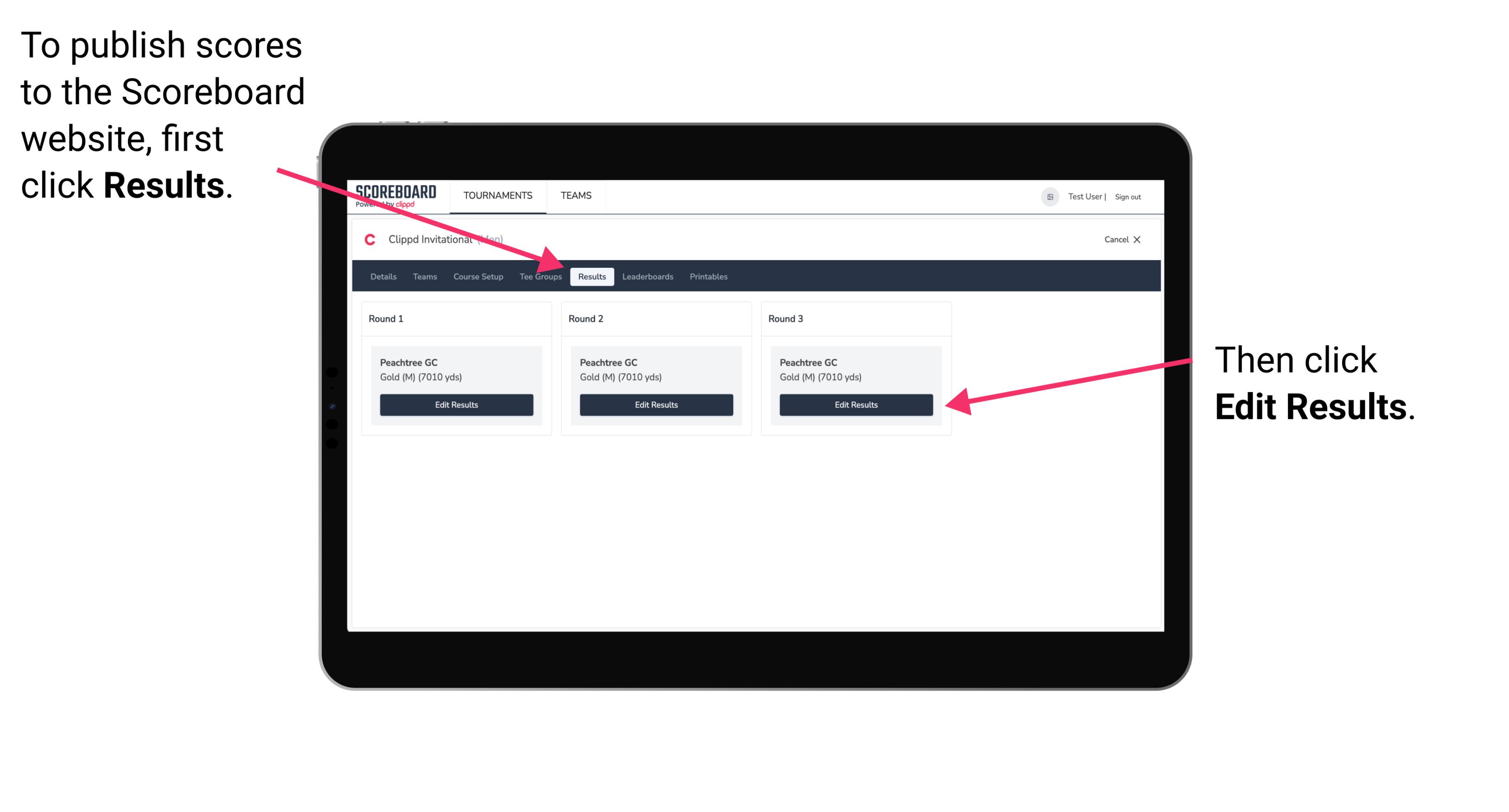
Task: Click Edit Results for Round 3
Action: coord(854,405)
